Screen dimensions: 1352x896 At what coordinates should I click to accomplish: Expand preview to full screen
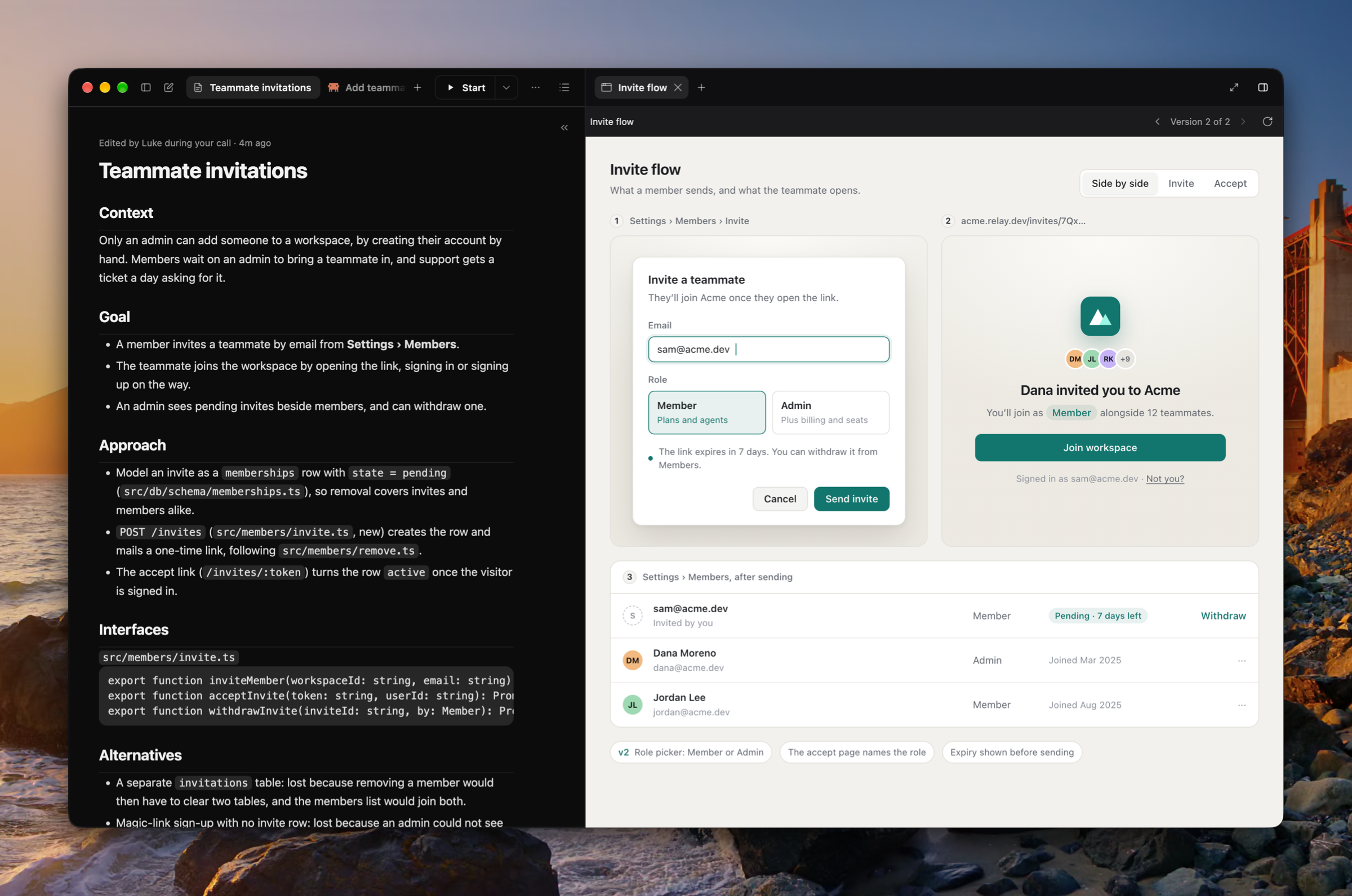(1234, 87)
